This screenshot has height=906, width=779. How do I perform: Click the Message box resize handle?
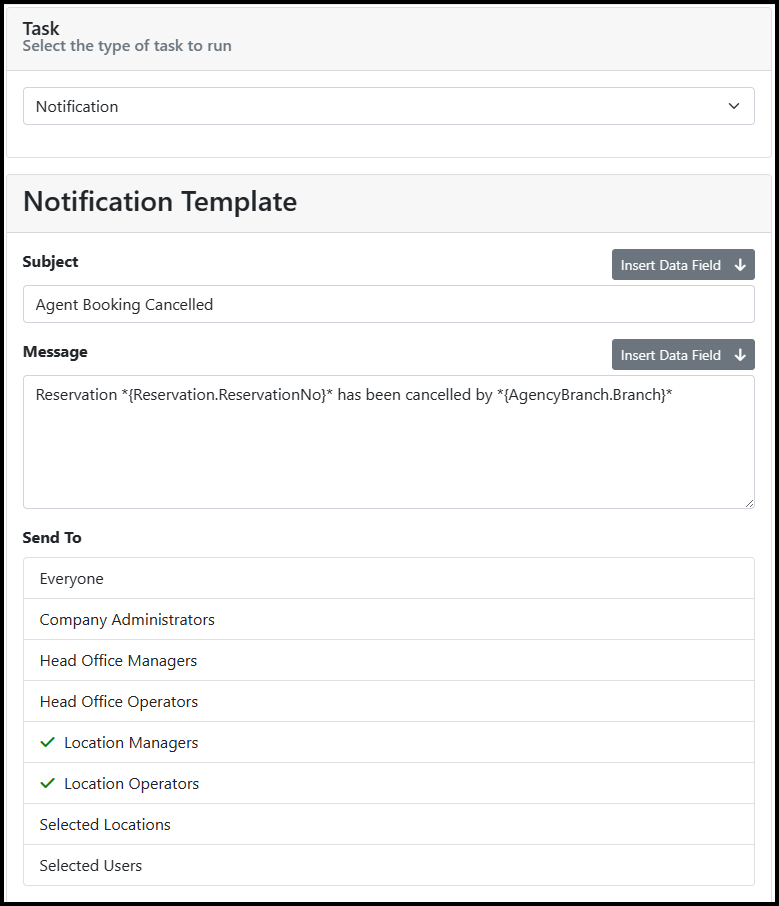(749, 503)
